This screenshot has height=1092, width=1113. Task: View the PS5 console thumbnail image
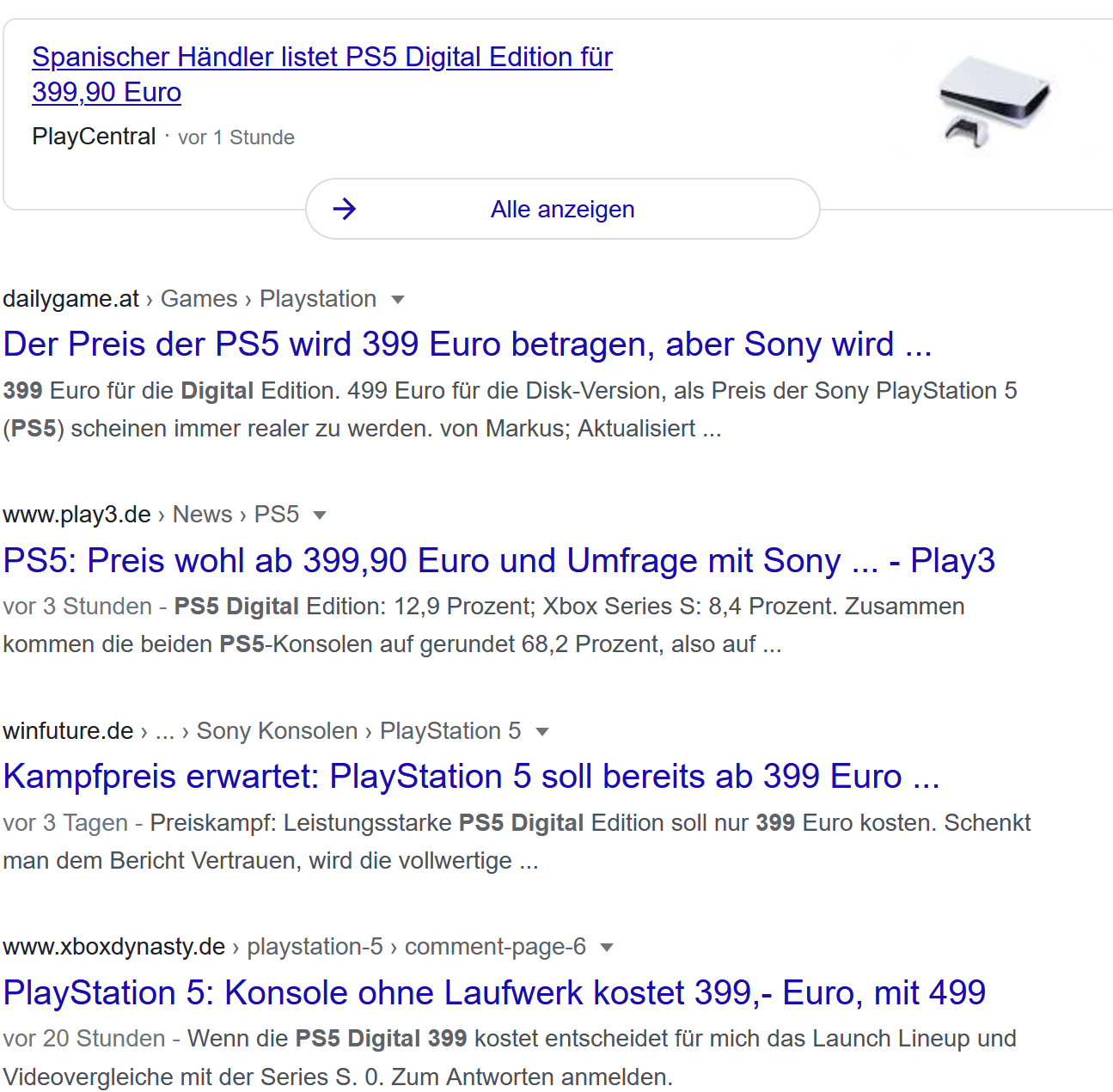994,103
